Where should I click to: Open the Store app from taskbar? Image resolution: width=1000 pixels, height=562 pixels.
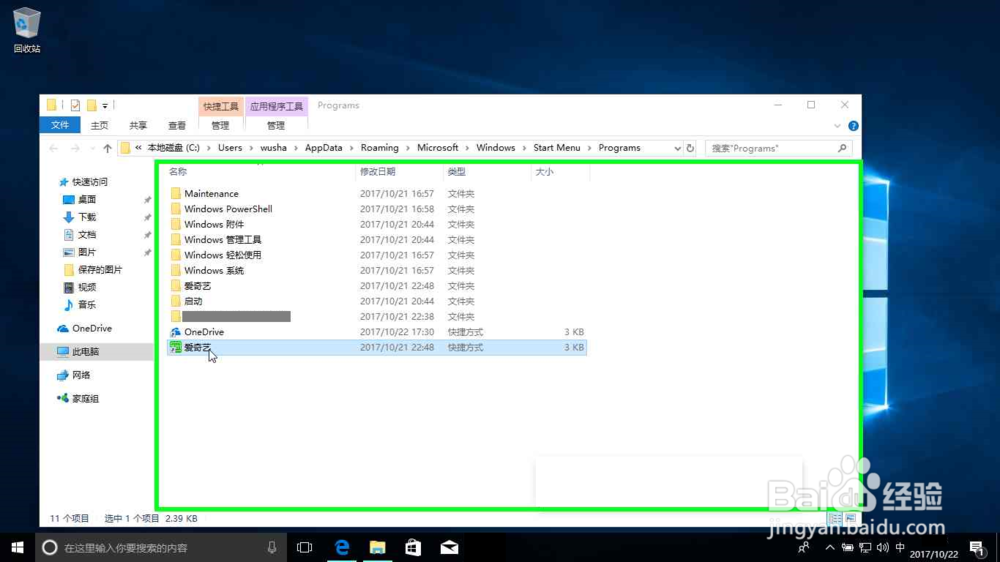point(413,547)
